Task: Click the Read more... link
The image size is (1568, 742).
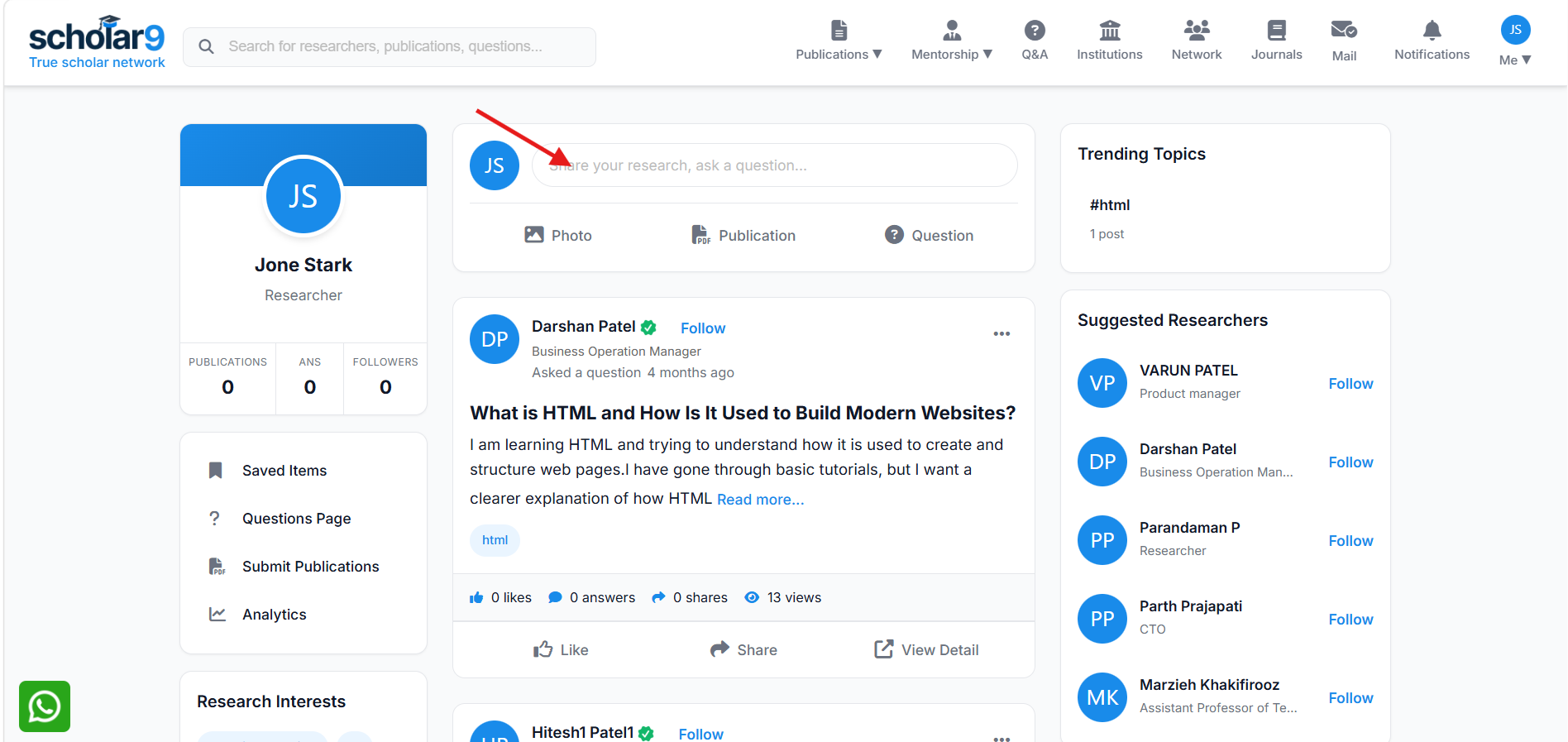Action: pos(760,500)
